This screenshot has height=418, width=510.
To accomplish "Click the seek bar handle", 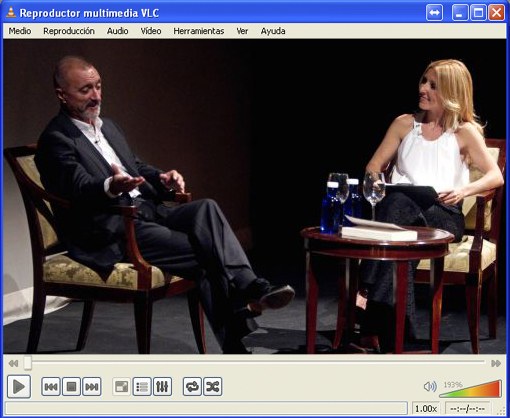I will [28, 363].
